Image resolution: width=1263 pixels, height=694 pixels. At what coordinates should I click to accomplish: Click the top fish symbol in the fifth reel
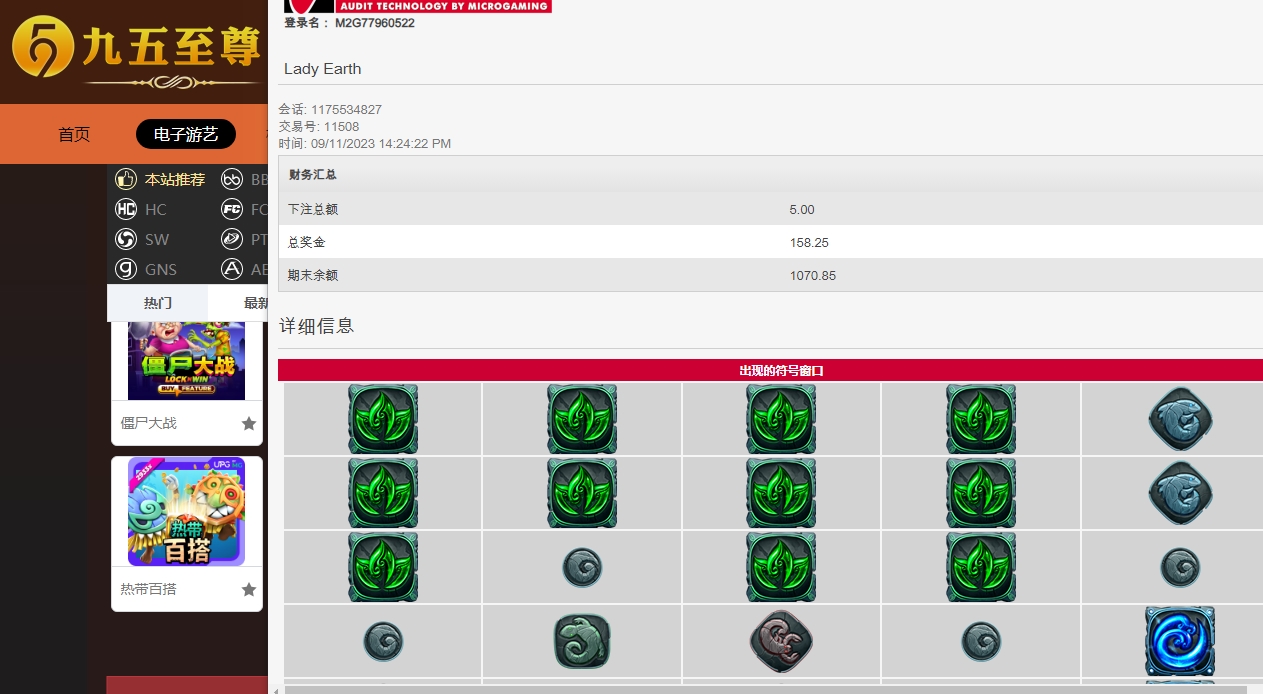[1180, 419]
